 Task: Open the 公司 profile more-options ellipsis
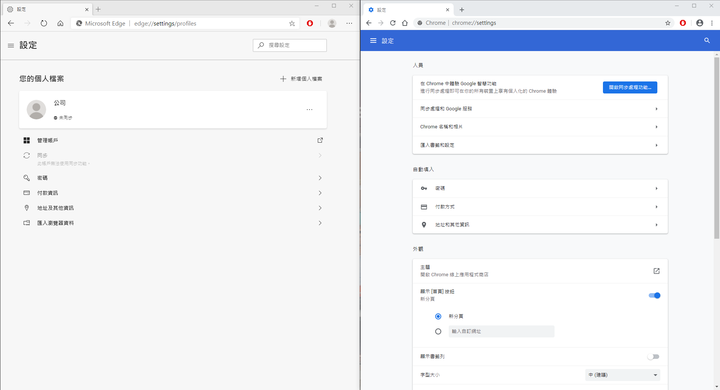(x=309, y=109)
